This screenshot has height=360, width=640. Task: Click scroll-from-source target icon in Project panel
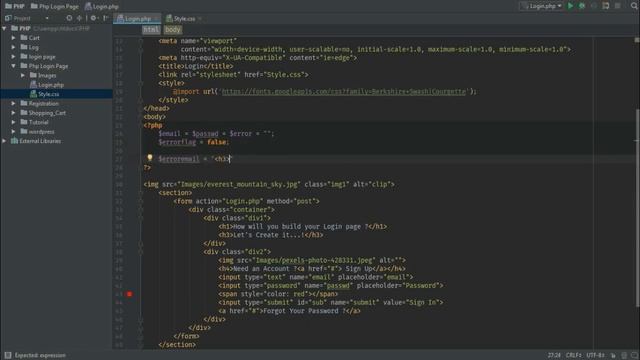[69, 18]
